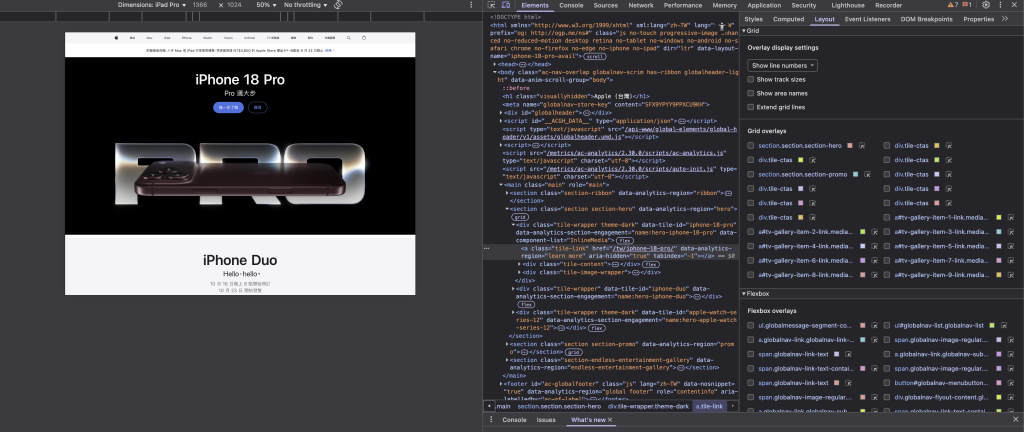Viewport: 1024px width, 432px height.
Task: Reveal a#tv-gallery-item-1-link element in Elements panel
Action: pos(1011,217)
